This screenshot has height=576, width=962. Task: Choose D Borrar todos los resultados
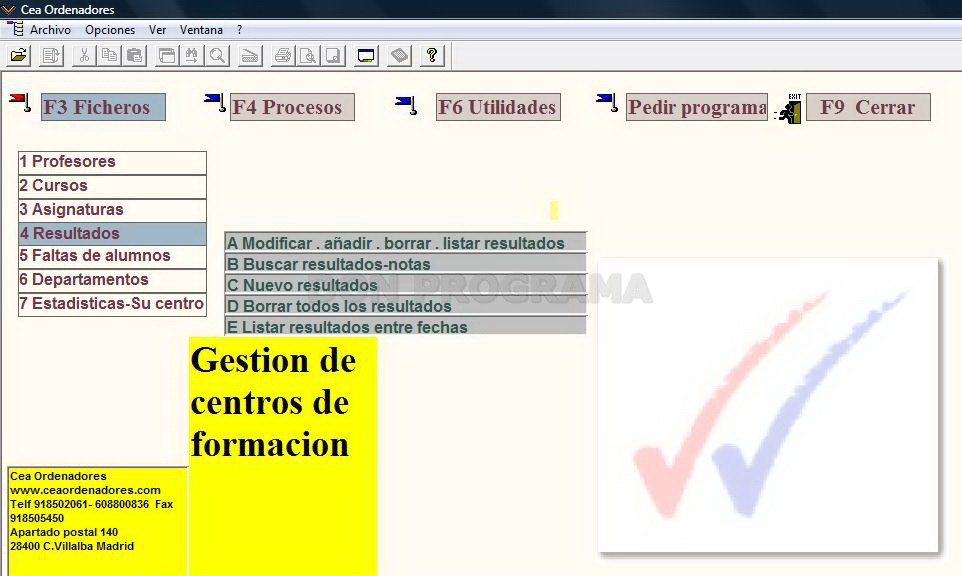point(406,305)
